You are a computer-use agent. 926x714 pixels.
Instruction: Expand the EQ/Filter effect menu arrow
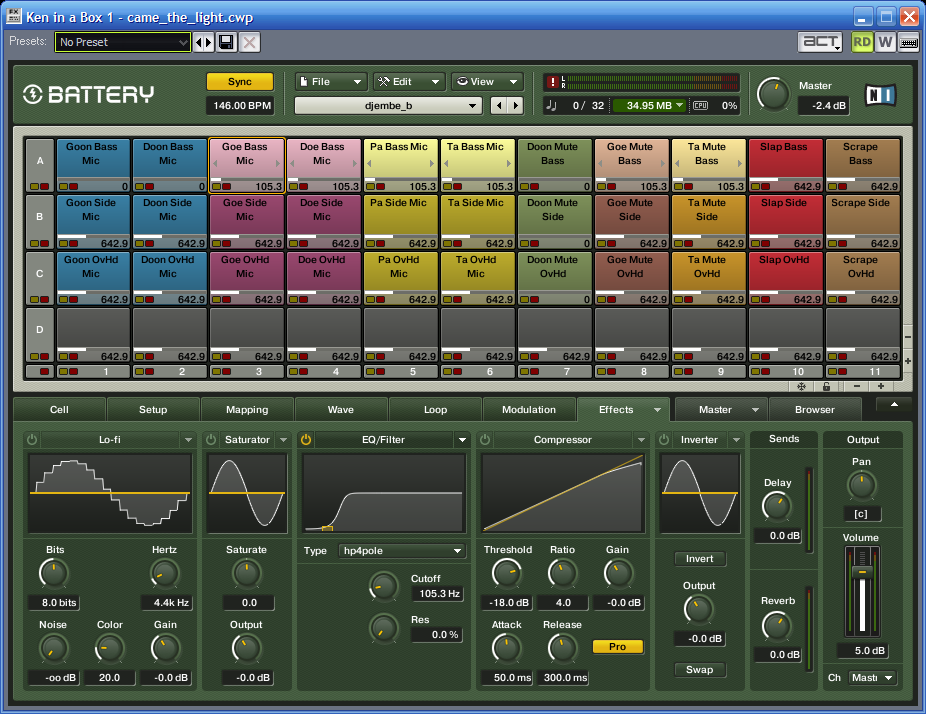tap(462, 439)
